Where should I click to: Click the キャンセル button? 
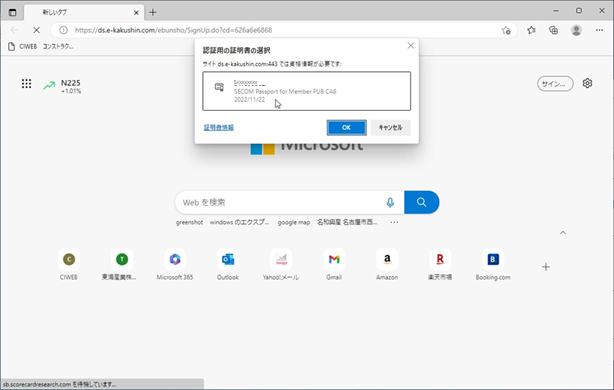point(390,128)
